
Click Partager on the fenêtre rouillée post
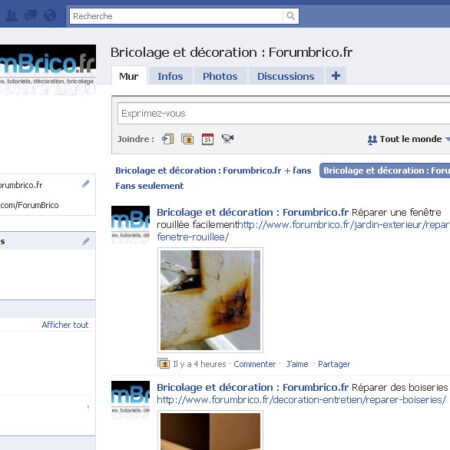pos(334,364)
